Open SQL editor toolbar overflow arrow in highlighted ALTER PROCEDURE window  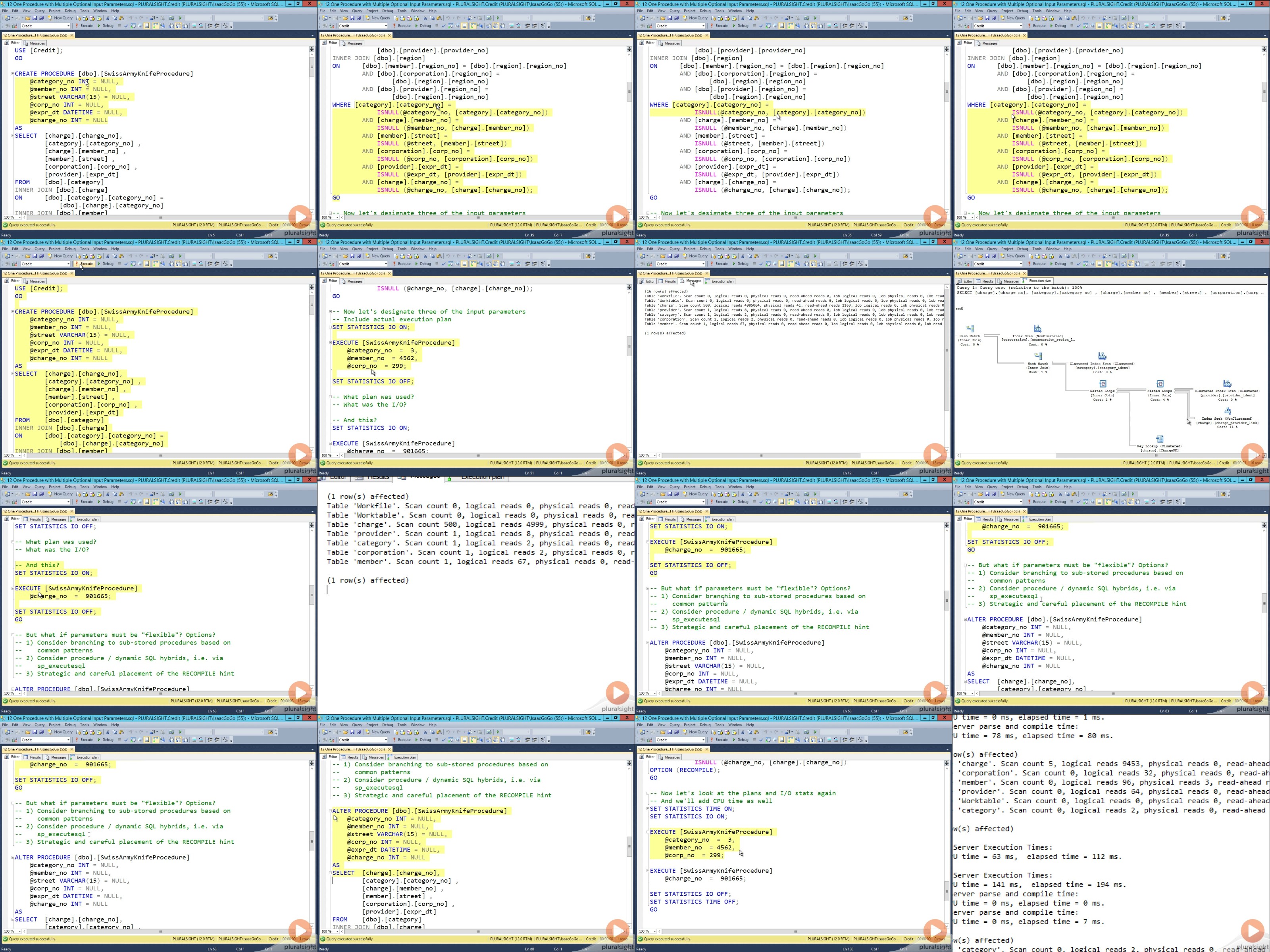click(x=549, y=740)
